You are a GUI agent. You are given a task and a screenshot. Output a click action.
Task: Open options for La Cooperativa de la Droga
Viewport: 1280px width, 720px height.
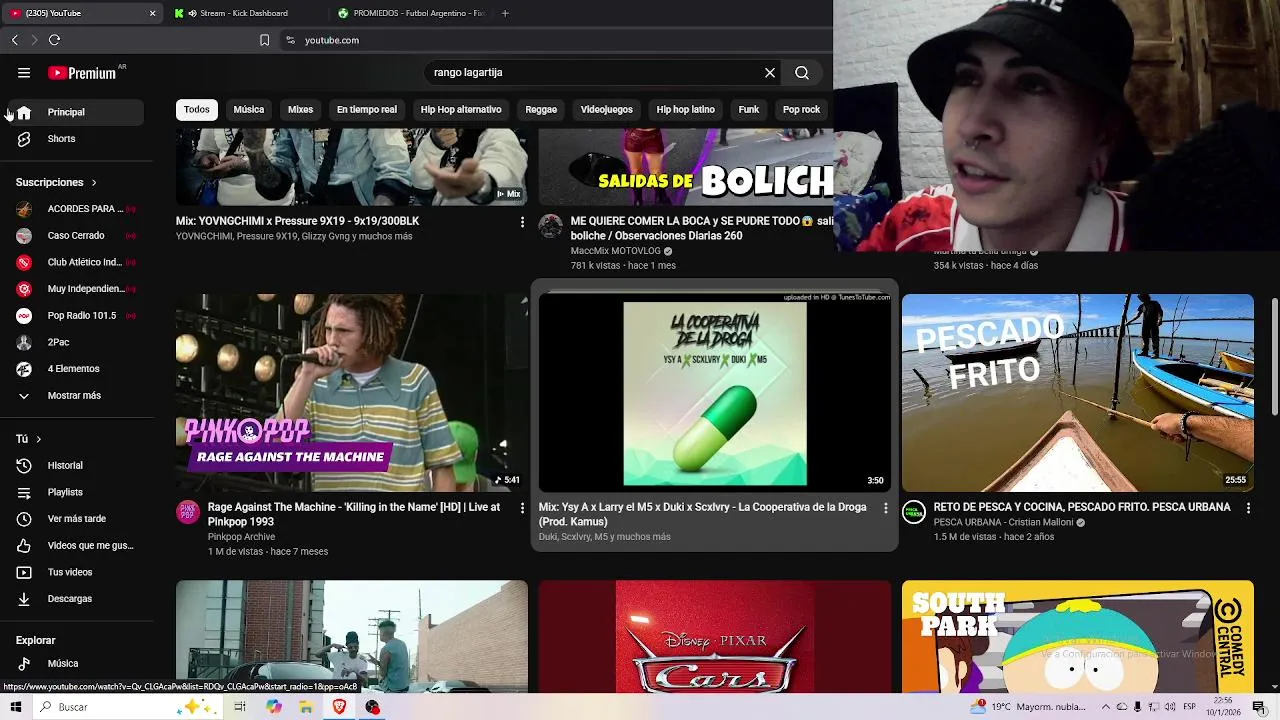885,508
